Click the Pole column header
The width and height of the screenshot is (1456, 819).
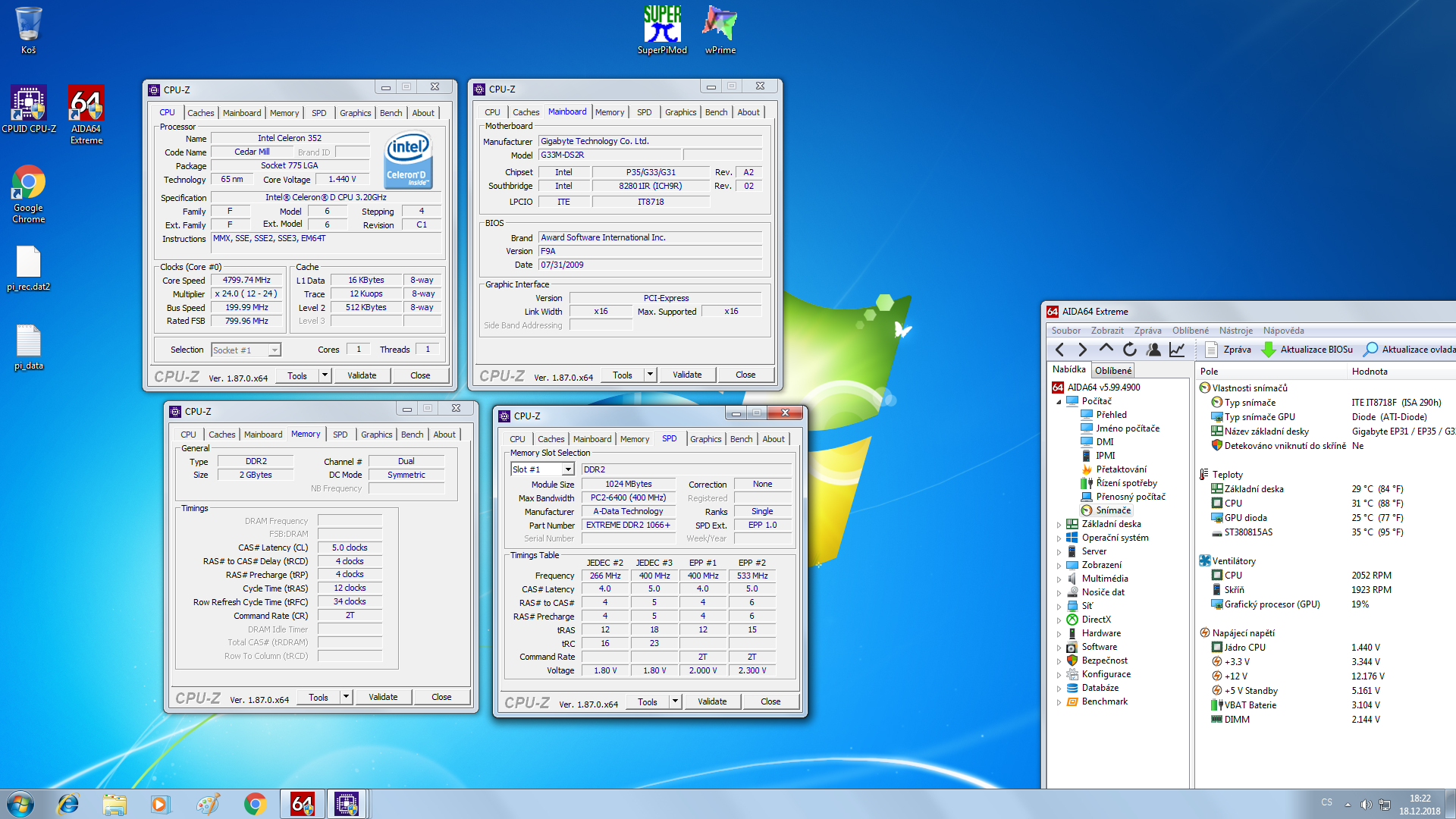pyautogui.click(x=1271, y=372)
